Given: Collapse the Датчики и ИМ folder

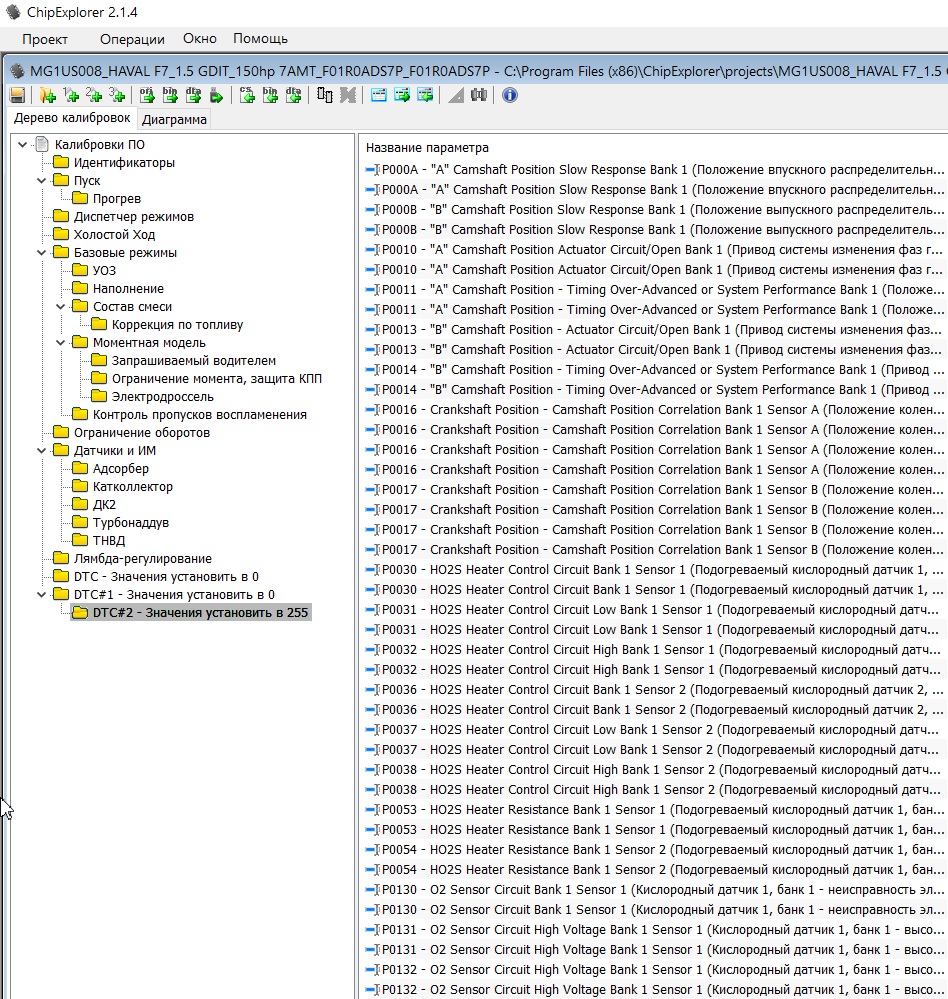Looking at the screenshot, I should pos(41,451).
